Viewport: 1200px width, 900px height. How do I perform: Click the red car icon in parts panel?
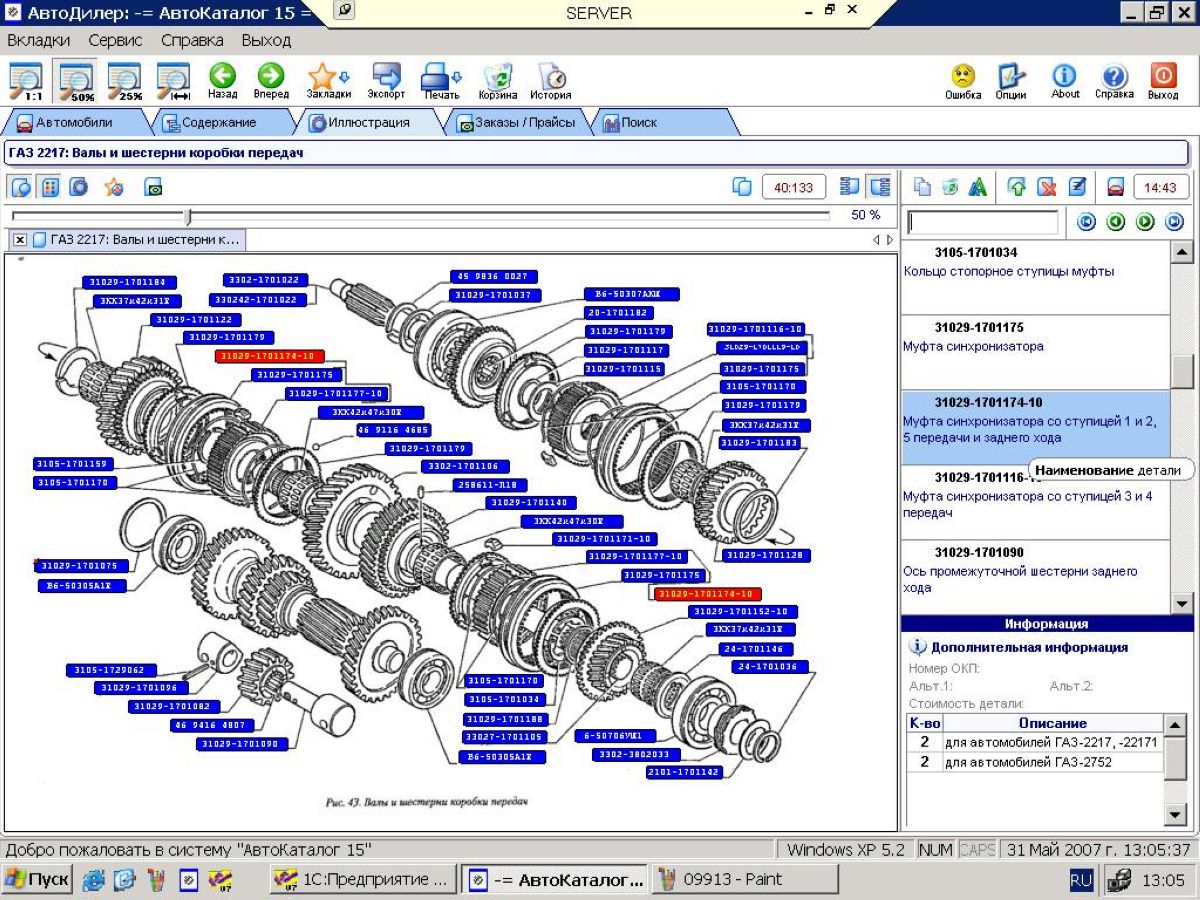tap(1115, 187)
